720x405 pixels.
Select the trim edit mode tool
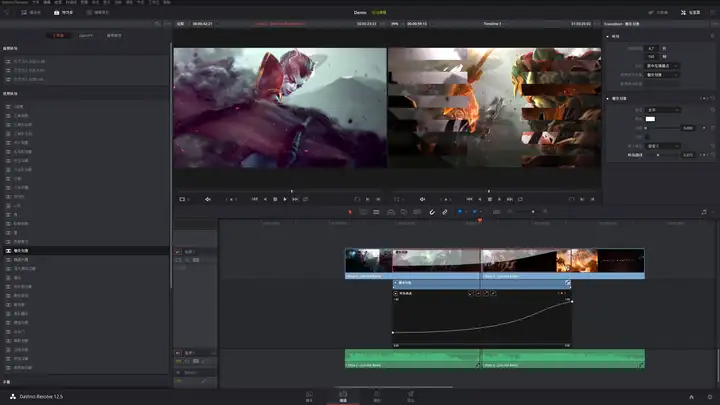[x=363, y=212]
